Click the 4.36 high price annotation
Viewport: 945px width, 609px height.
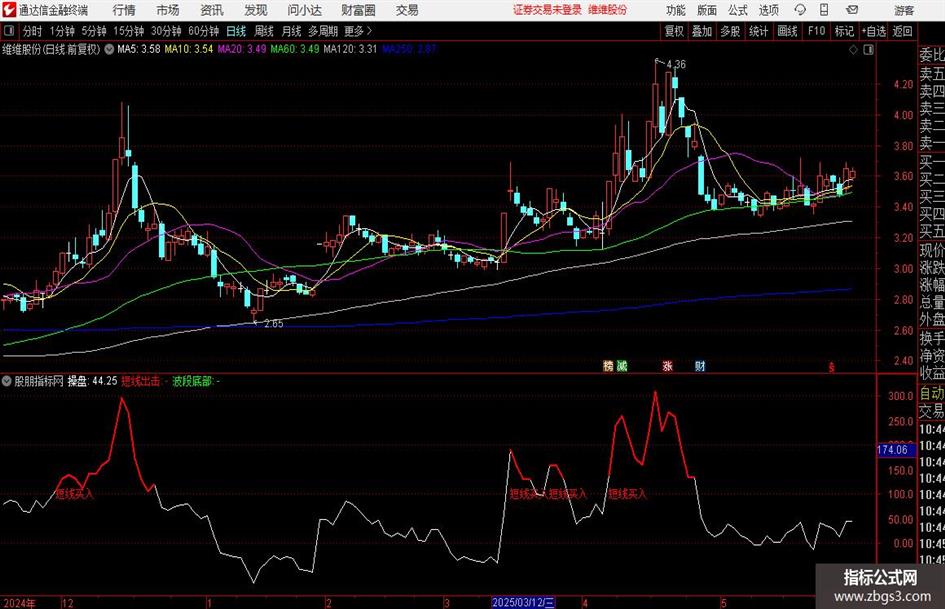[x=676, y=65]
